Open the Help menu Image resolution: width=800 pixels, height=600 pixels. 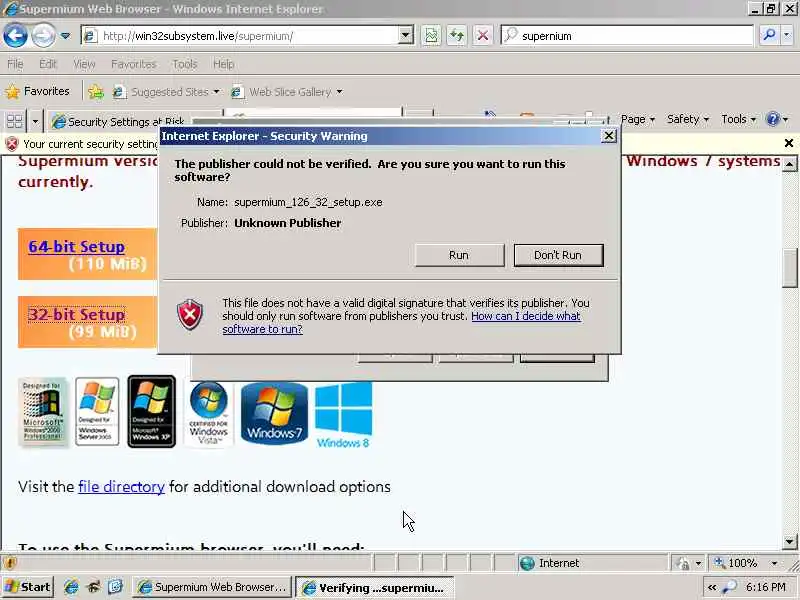[x=223, y=64]
